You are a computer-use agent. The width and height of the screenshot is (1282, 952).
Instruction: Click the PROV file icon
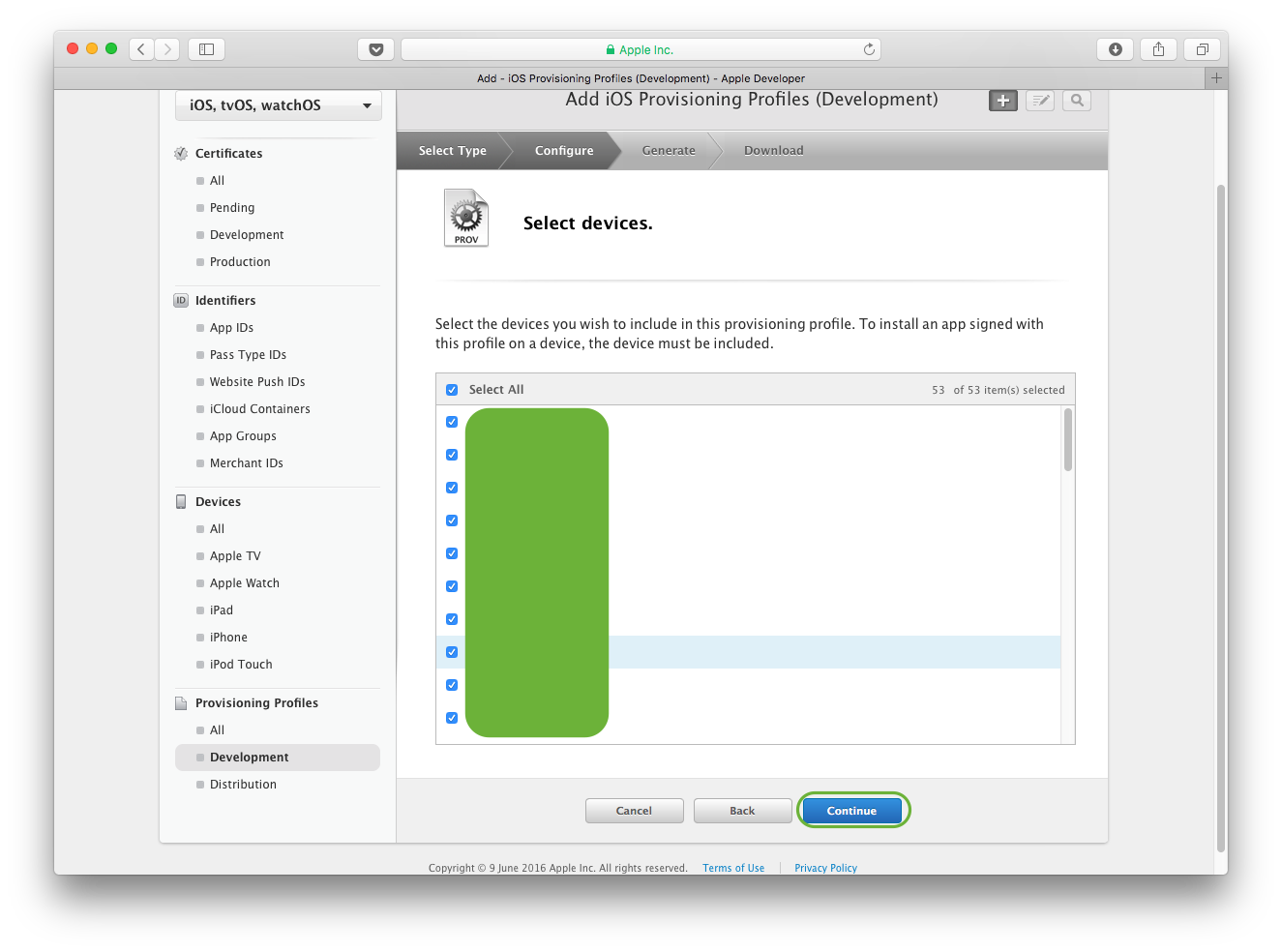(x=466, y=218)
